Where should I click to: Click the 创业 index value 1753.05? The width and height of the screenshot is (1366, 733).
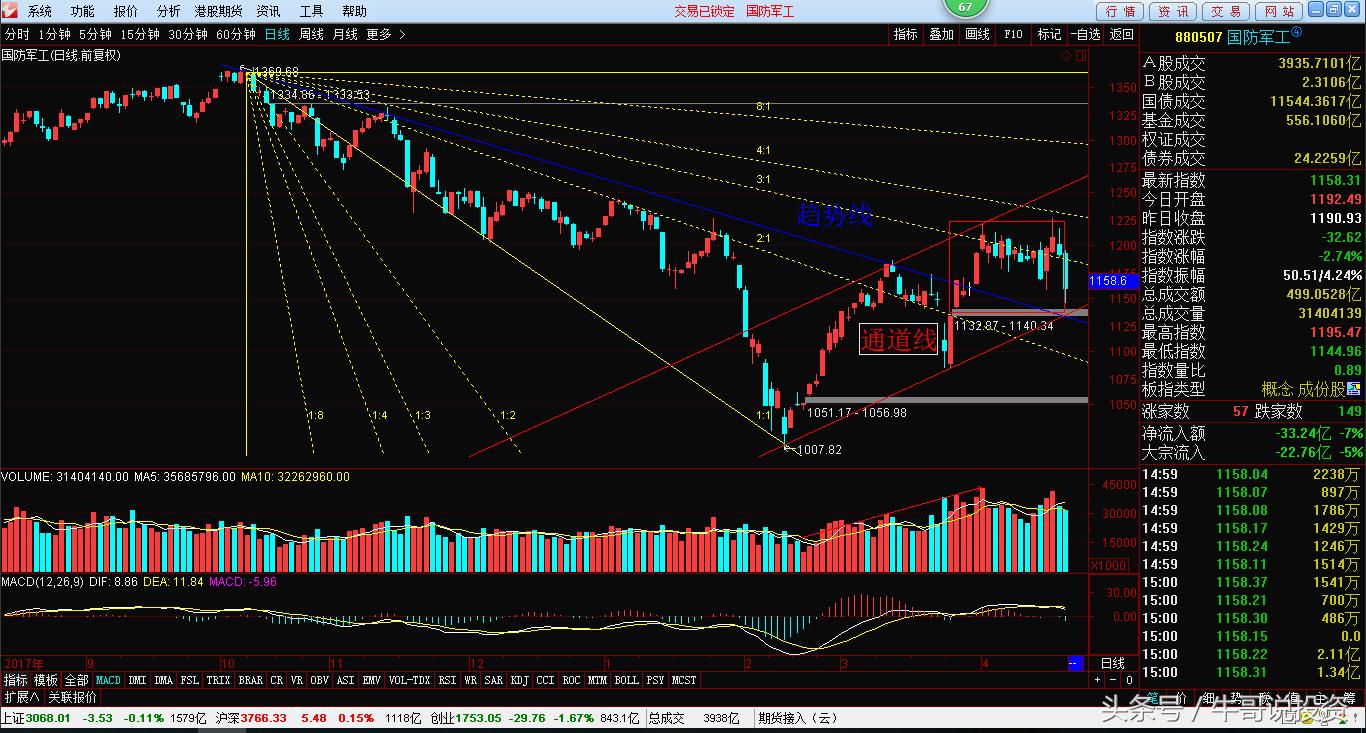[x=478, y=718]
